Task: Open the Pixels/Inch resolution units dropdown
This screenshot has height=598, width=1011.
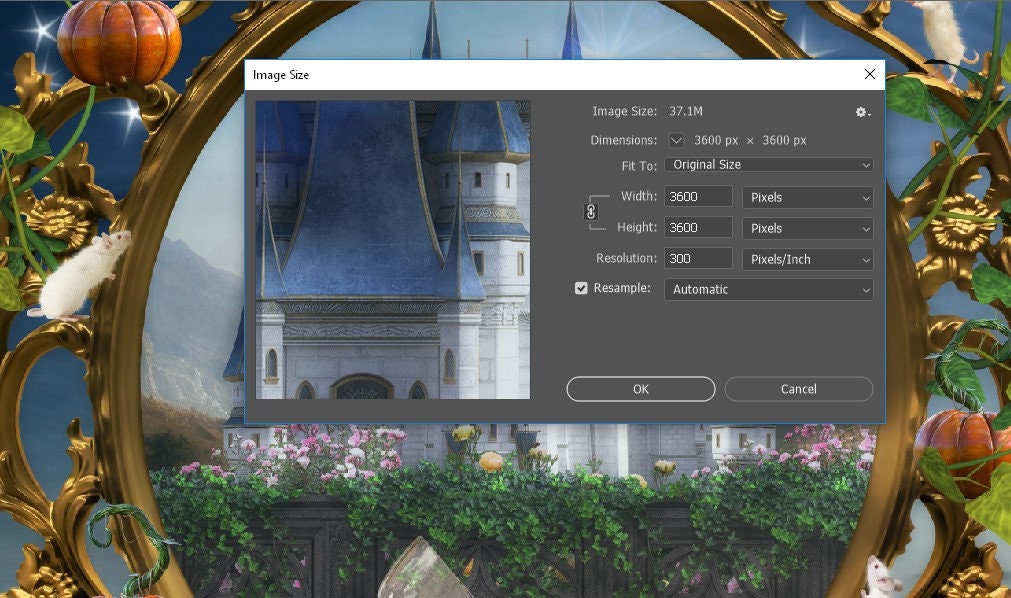Action: point(807,259)
